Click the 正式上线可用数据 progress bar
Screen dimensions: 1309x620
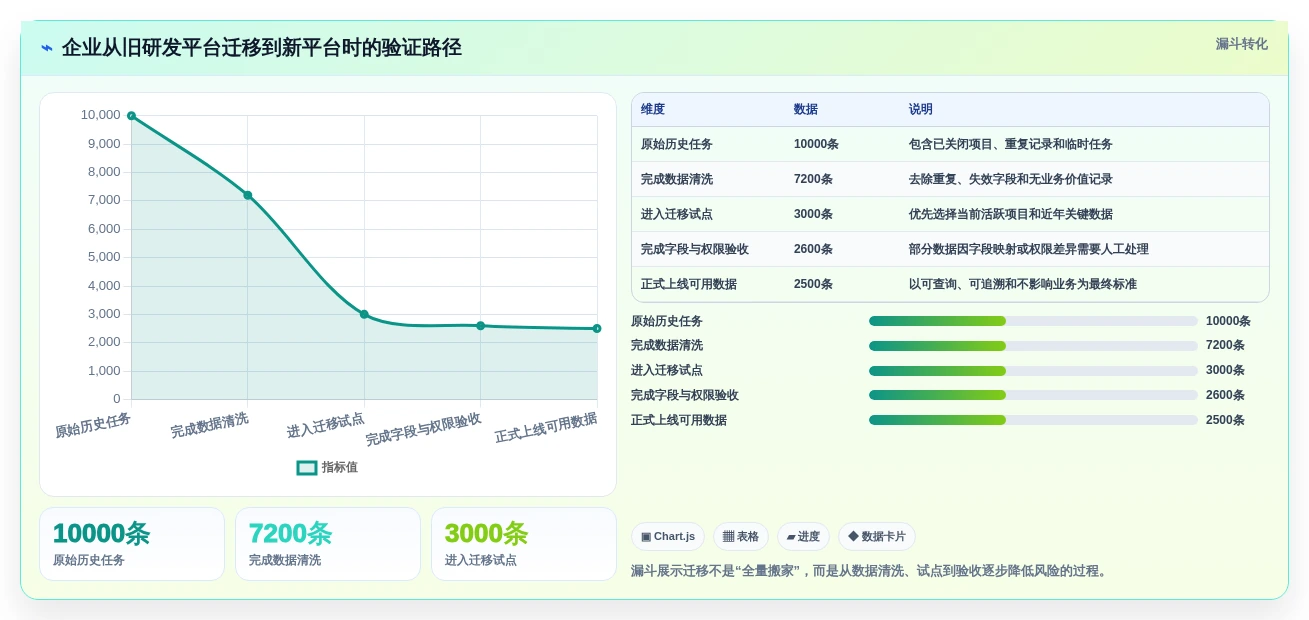(1033, 420)
